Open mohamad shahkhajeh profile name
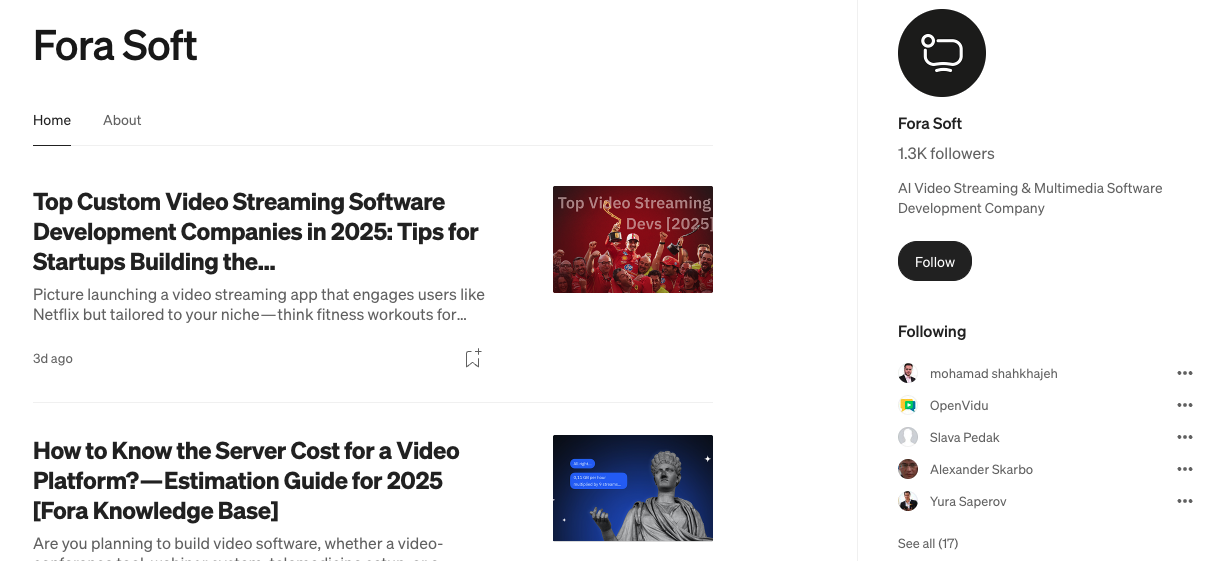 click(x=993, y=373)
